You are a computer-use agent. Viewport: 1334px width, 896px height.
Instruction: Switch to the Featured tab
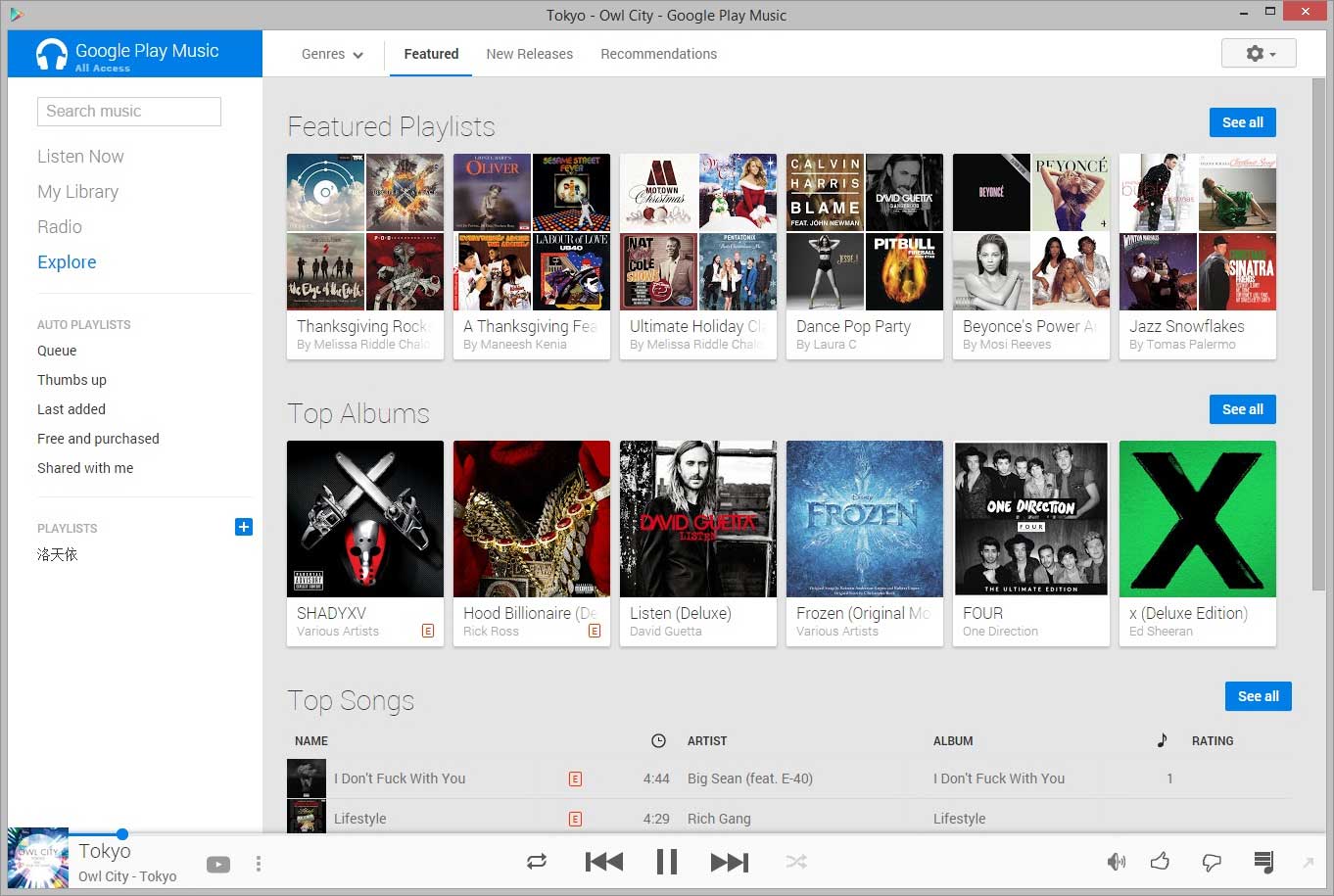click(431, 54)
